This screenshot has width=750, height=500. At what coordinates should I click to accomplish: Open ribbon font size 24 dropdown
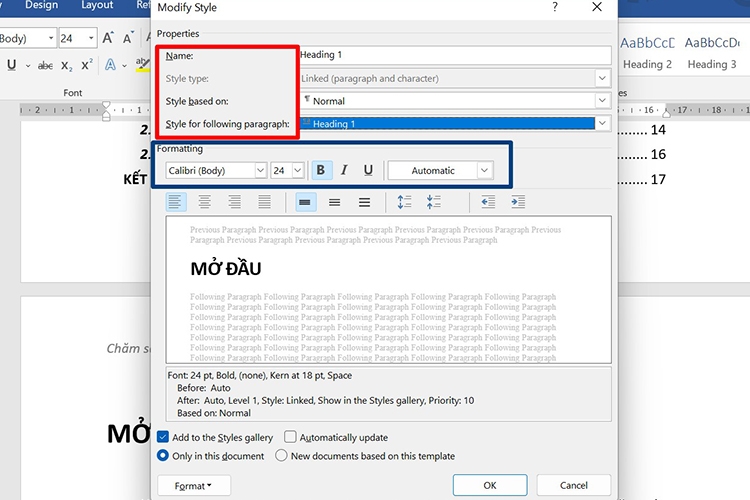(x=91, y=38)
